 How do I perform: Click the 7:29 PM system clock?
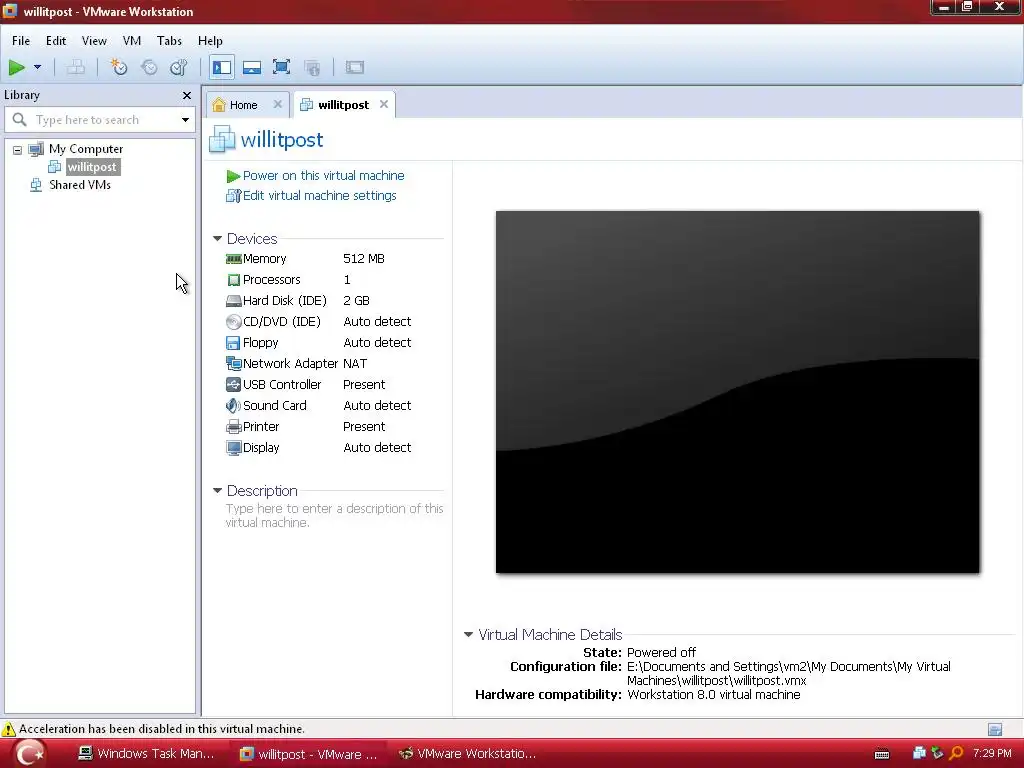(x=992, y=754)
